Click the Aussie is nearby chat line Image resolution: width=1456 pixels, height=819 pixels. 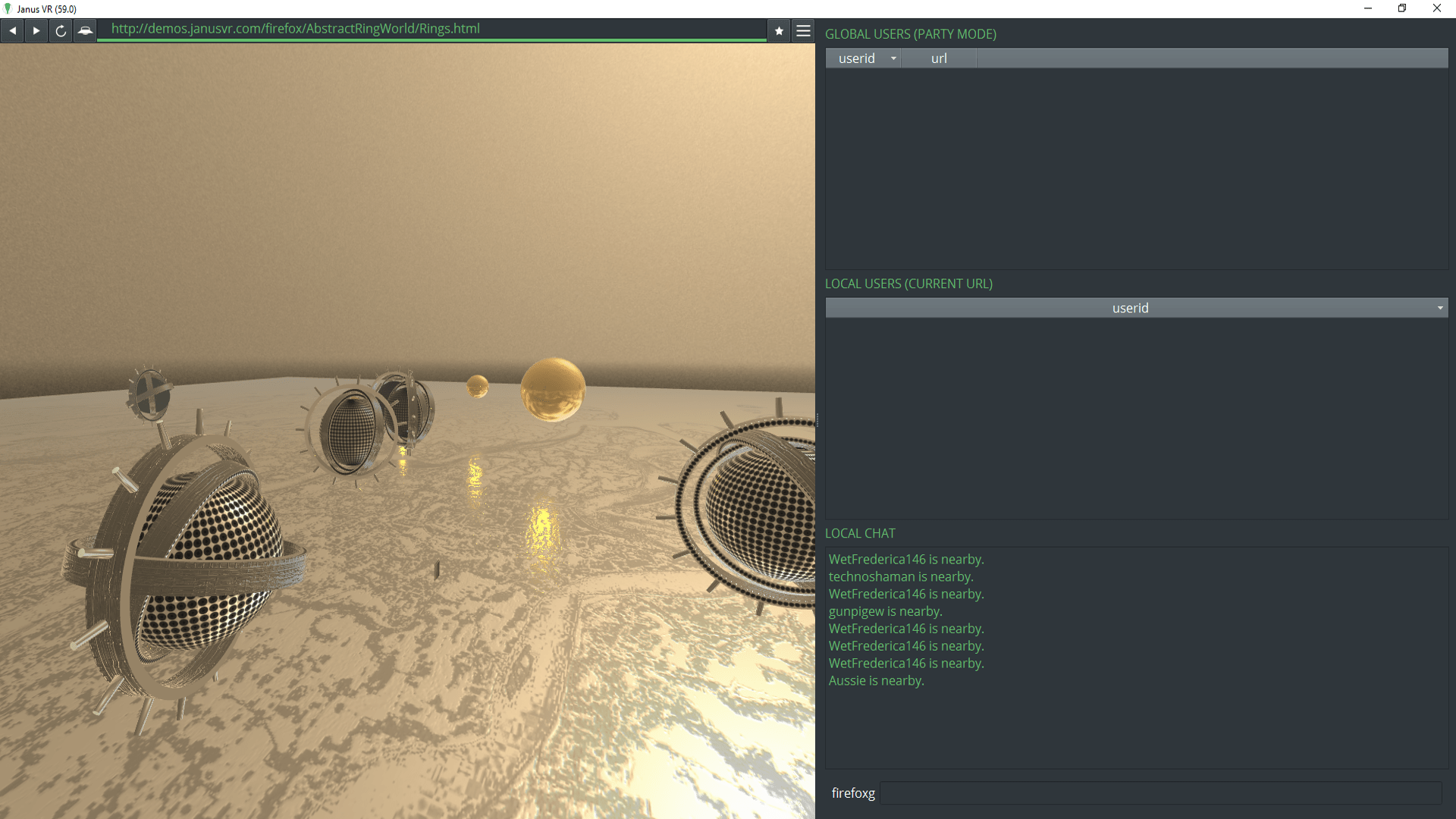coord(876,680)
